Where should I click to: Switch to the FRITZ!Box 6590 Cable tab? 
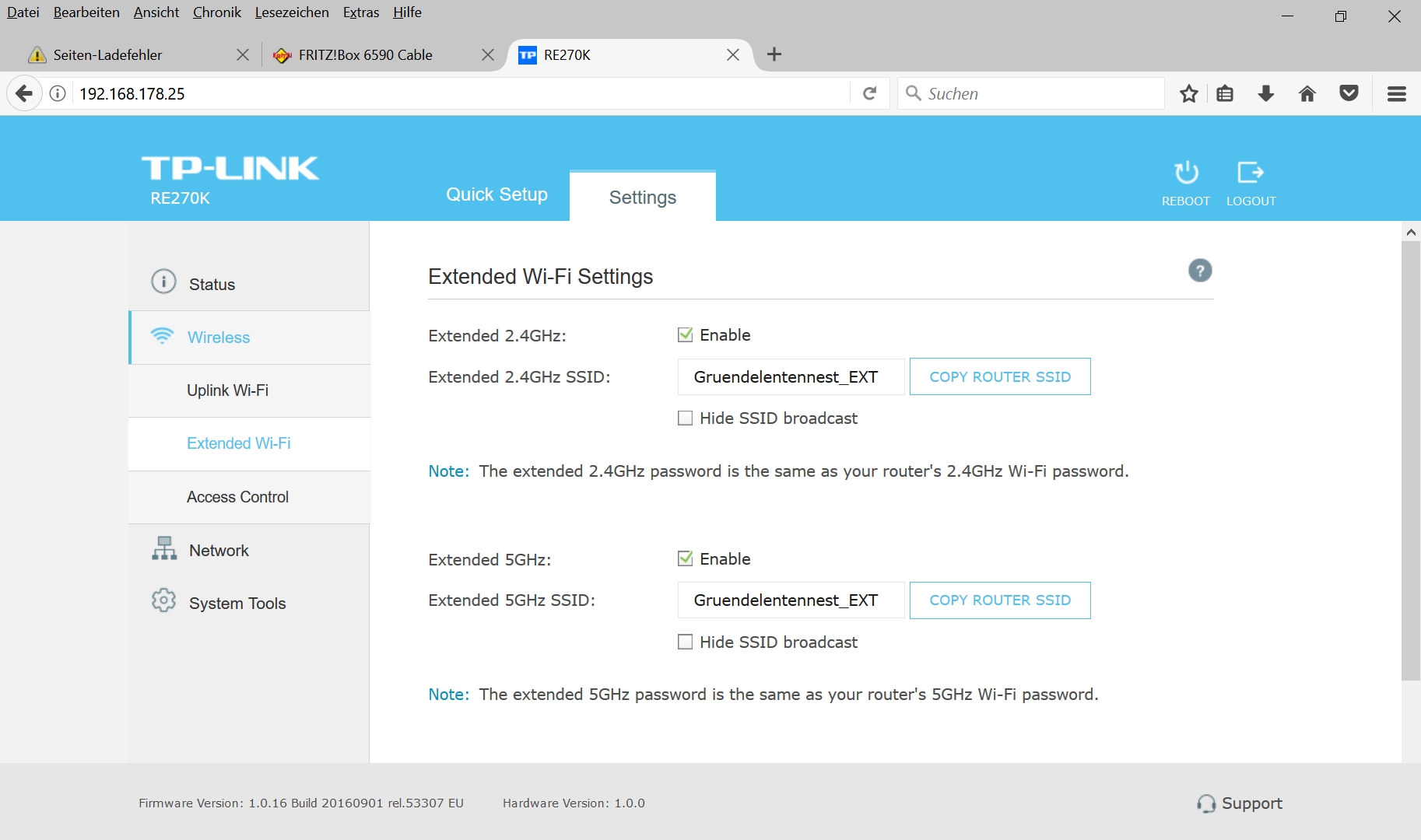point(384,54)
